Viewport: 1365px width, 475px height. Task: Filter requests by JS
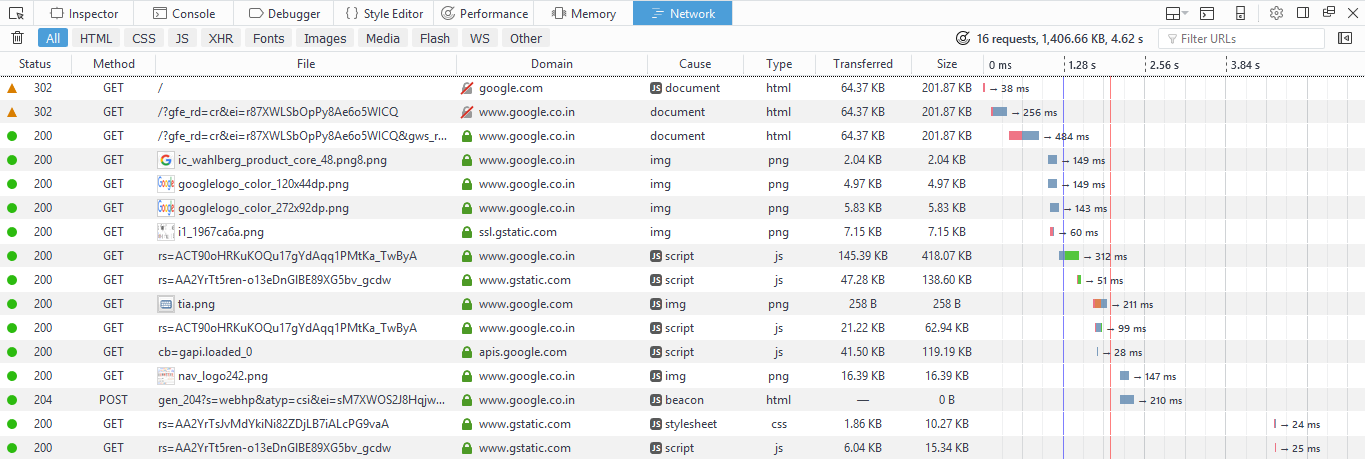click(x=182, y=38)
